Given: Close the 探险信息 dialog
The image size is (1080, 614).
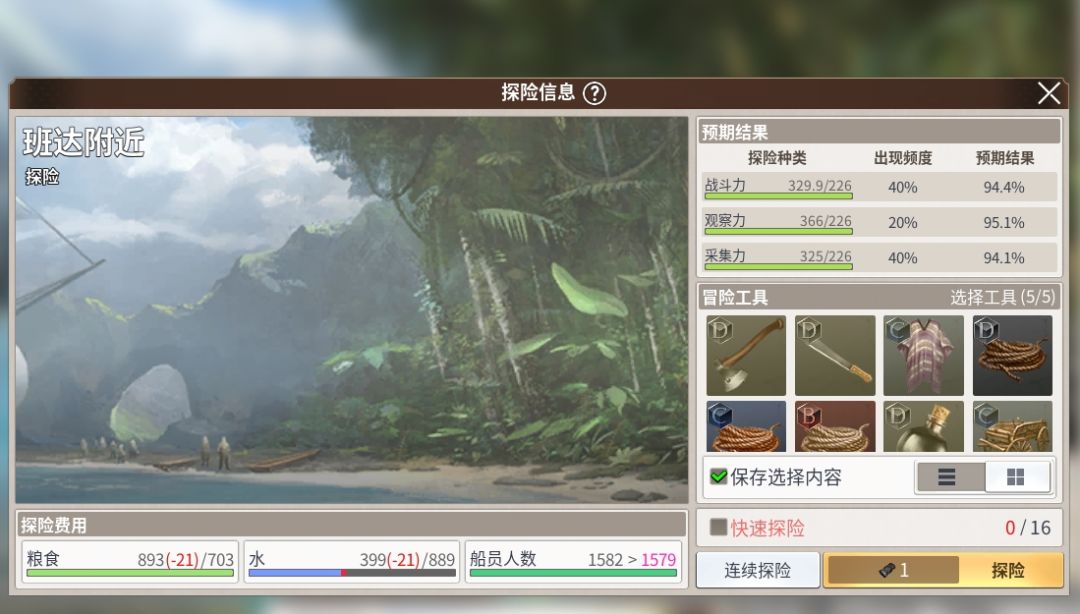Looking at the screenshot, I should [1048, 93].
